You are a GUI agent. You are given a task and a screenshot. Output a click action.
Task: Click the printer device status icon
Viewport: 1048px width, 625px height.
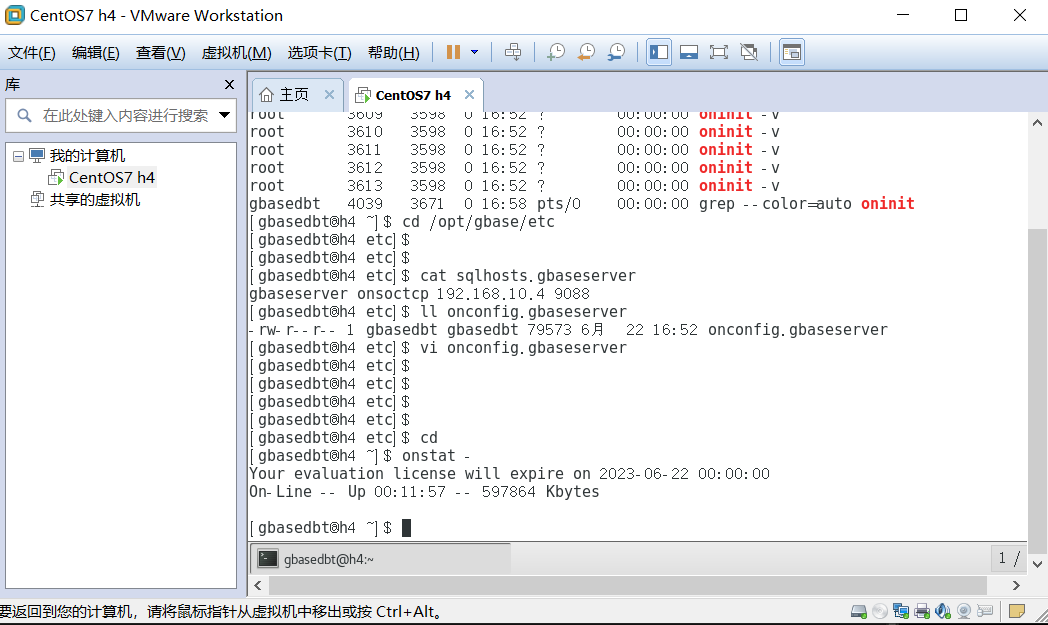922,611
